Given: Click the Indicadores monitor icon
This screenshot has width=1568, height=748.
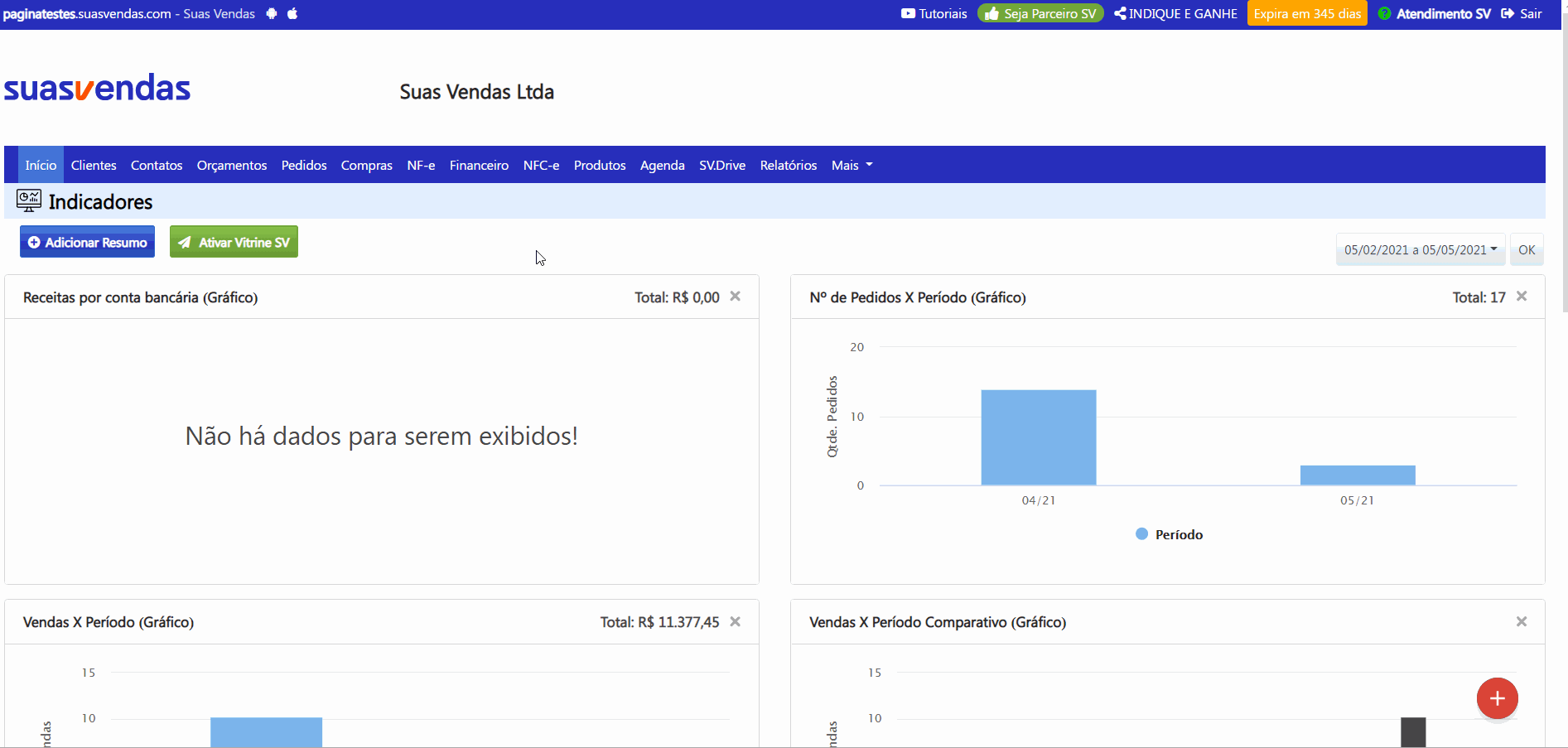Looking at the screenshot, I should 29,200.
